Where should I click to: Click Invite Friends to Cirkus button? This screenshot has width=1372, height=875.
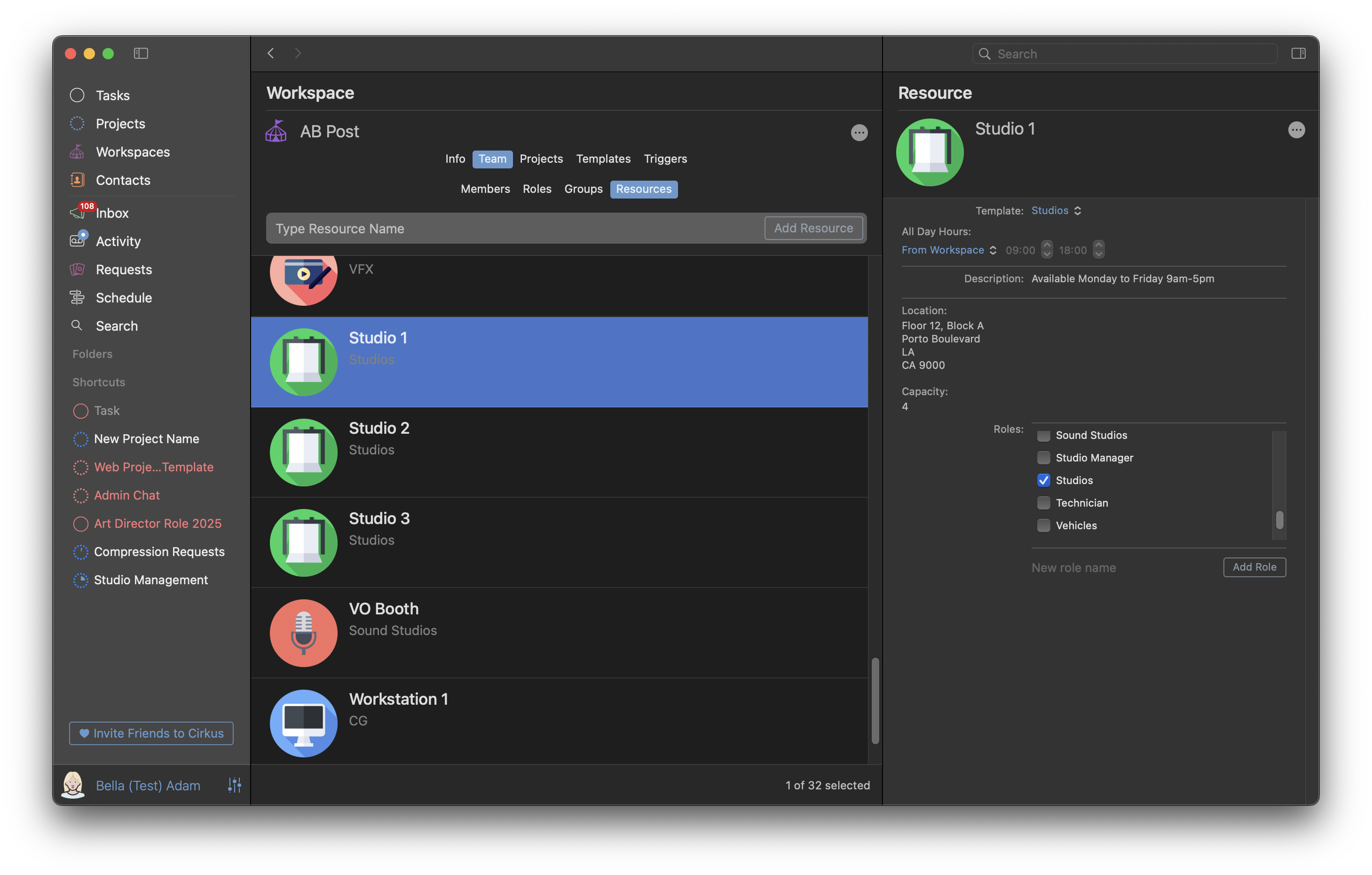(151, 733)
